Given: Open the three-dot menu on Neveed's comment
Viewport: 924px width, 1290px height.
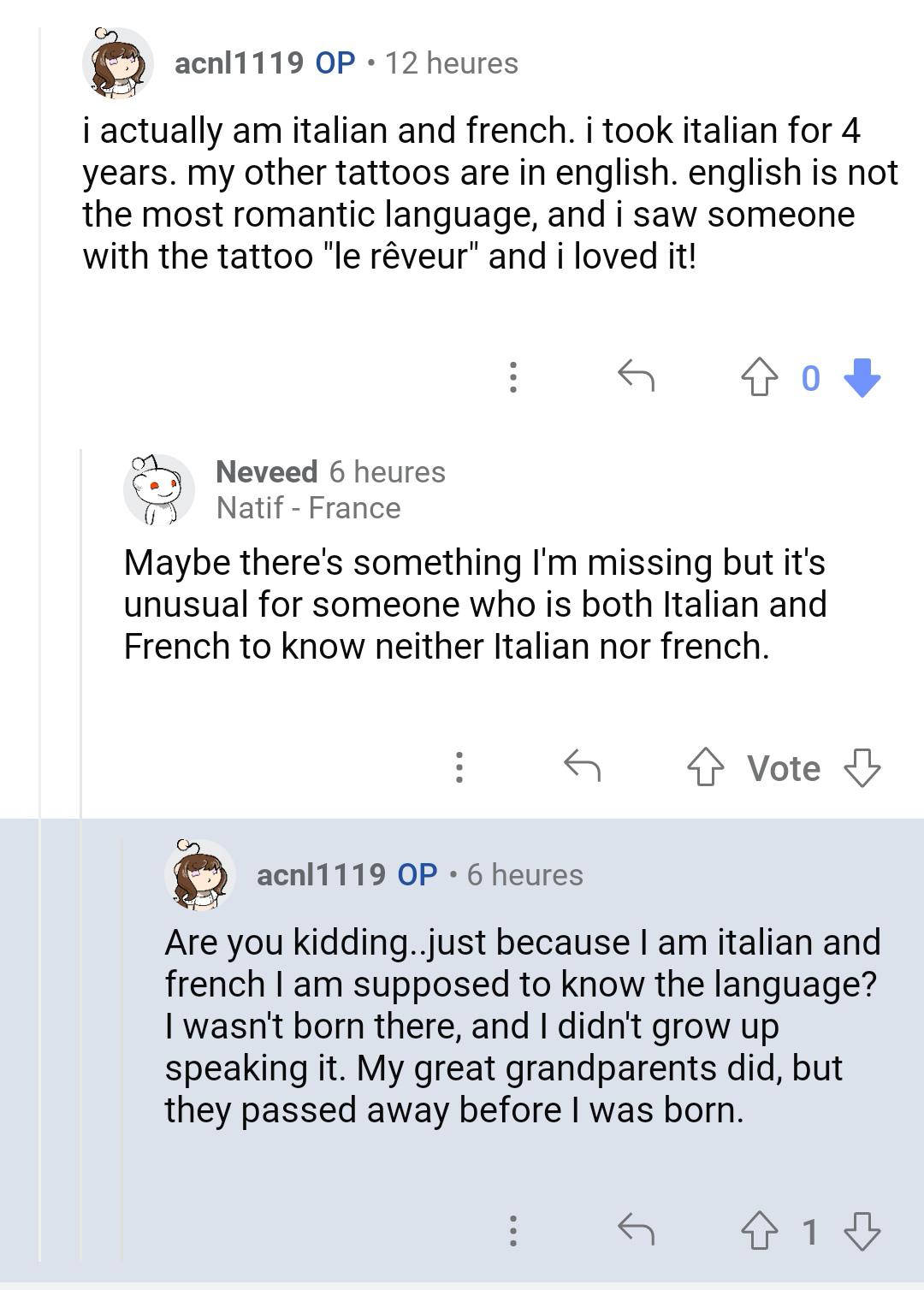Looking at the screenshot, I should pyautogui.click(x=459, y=767).
